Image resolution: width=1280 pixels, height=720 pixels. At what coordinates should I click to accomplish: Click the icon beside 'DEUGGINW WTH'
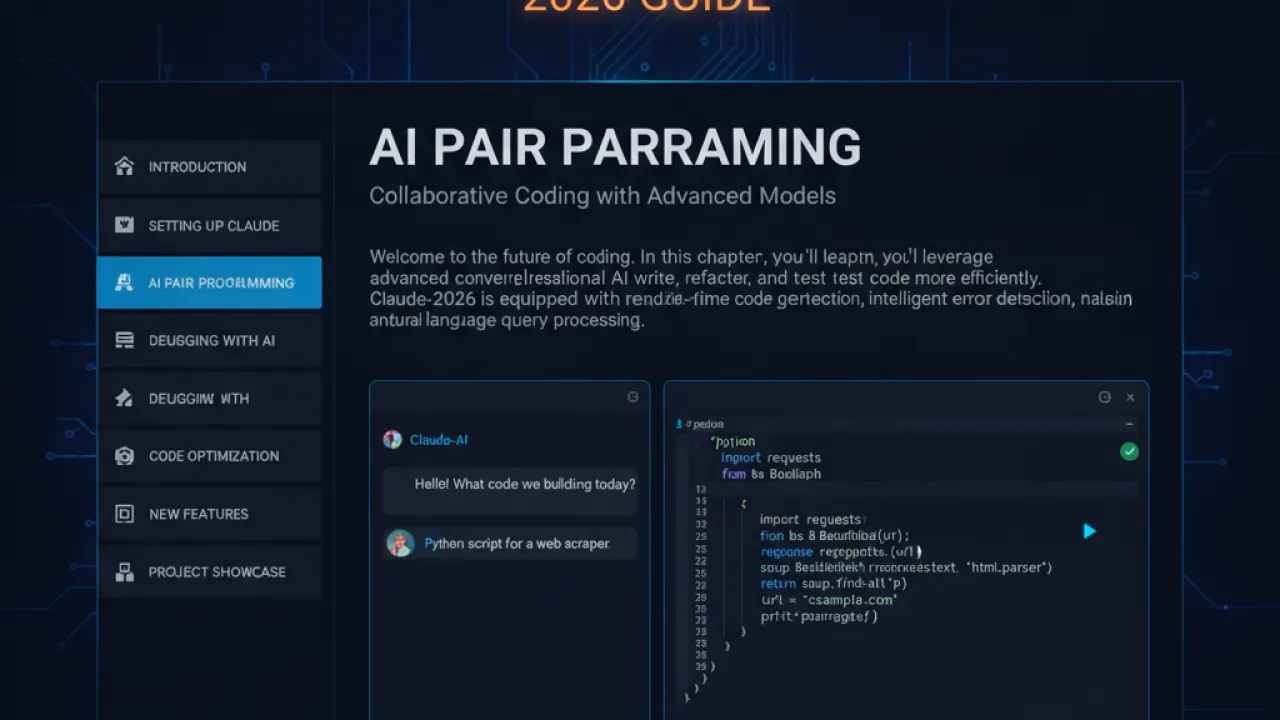124,398
